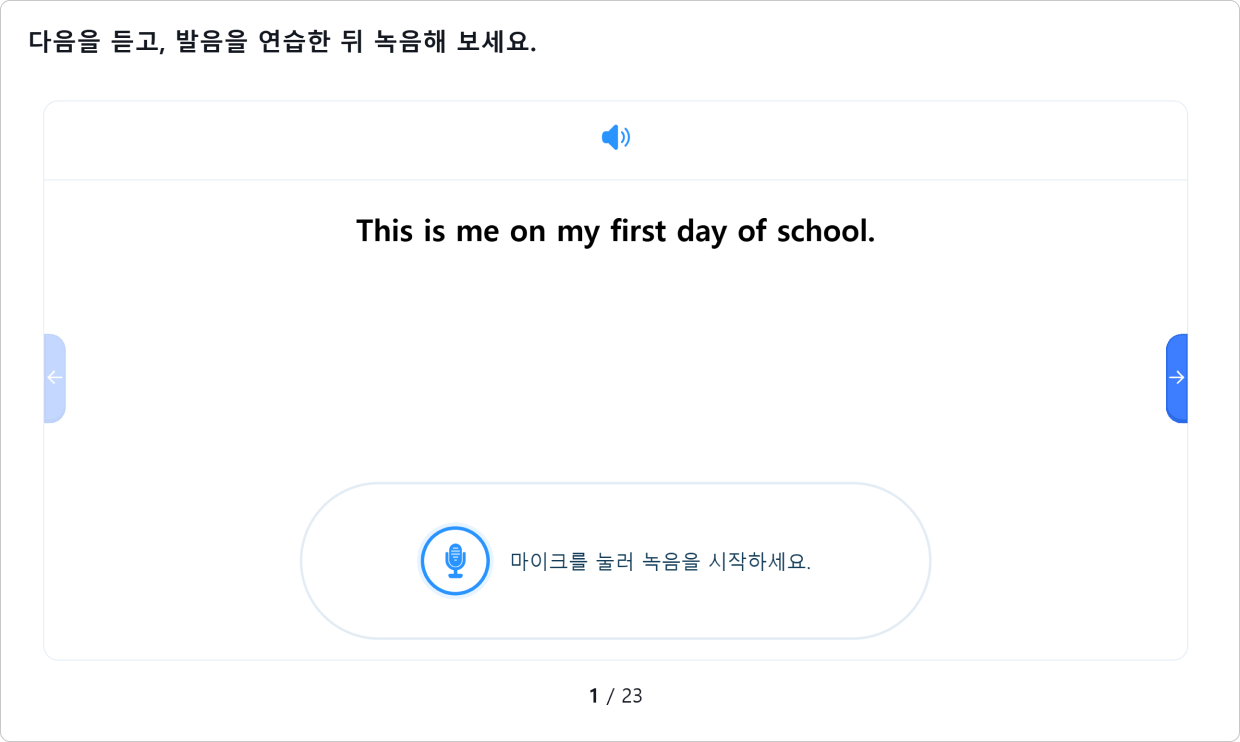Screen dimensions: 1240x742
Task: Click the bold current page number 1
Action: 594,696
